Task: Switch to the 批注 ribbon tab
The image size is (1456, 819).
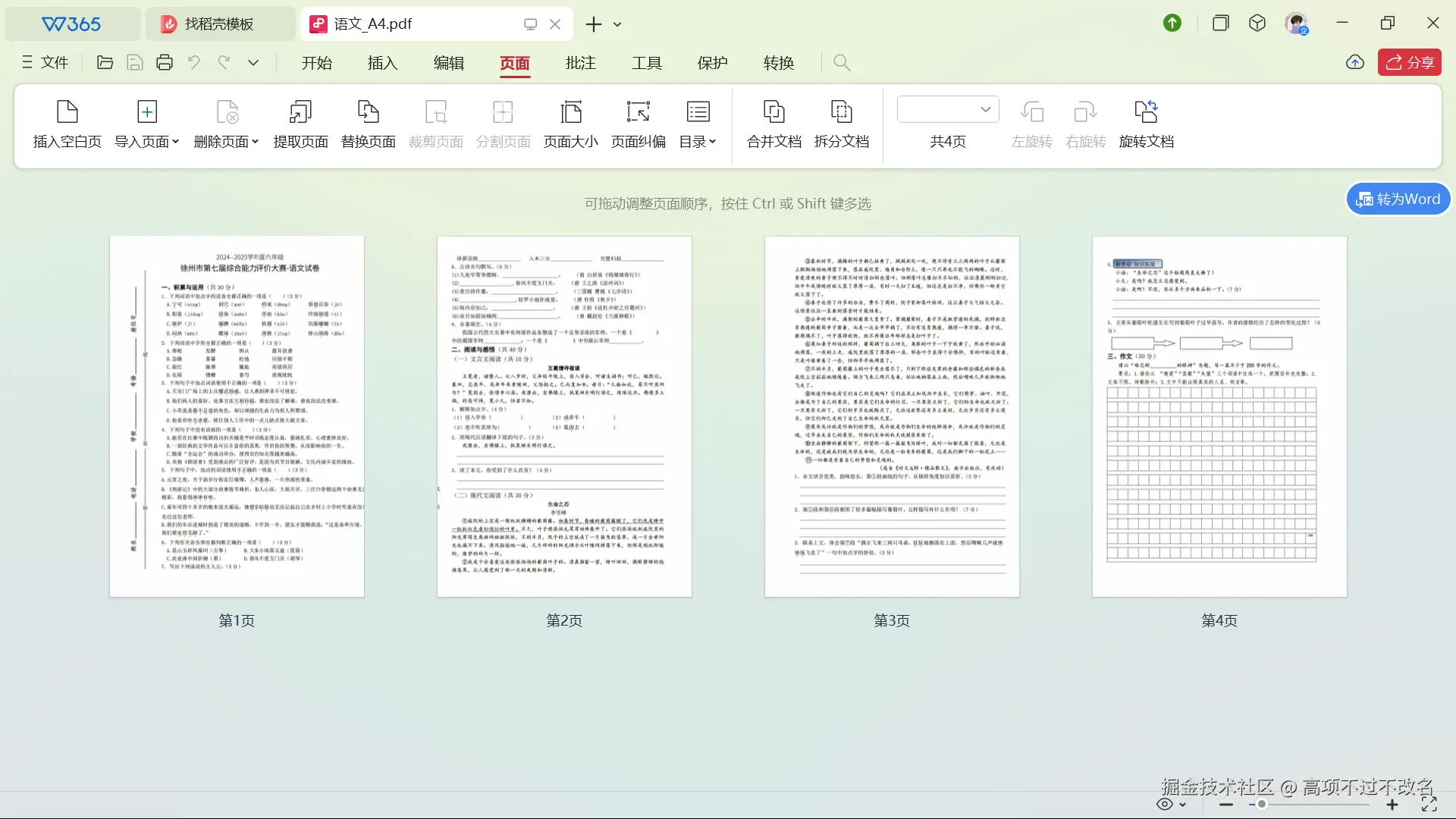Action: tap(580, 63)
